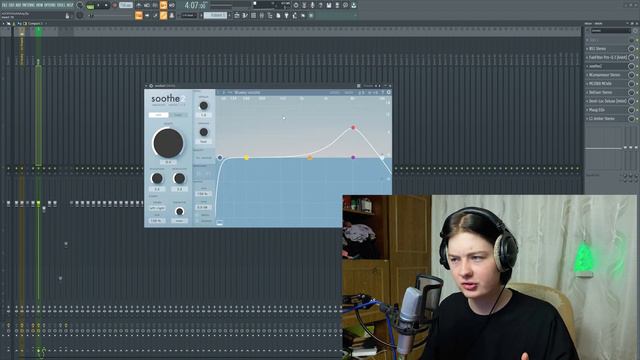Viewport: 640px width, 360px height.
Task: Open the Playlist view from the shortcut icons
Action: pyautogui.click(x=237, y=16)
